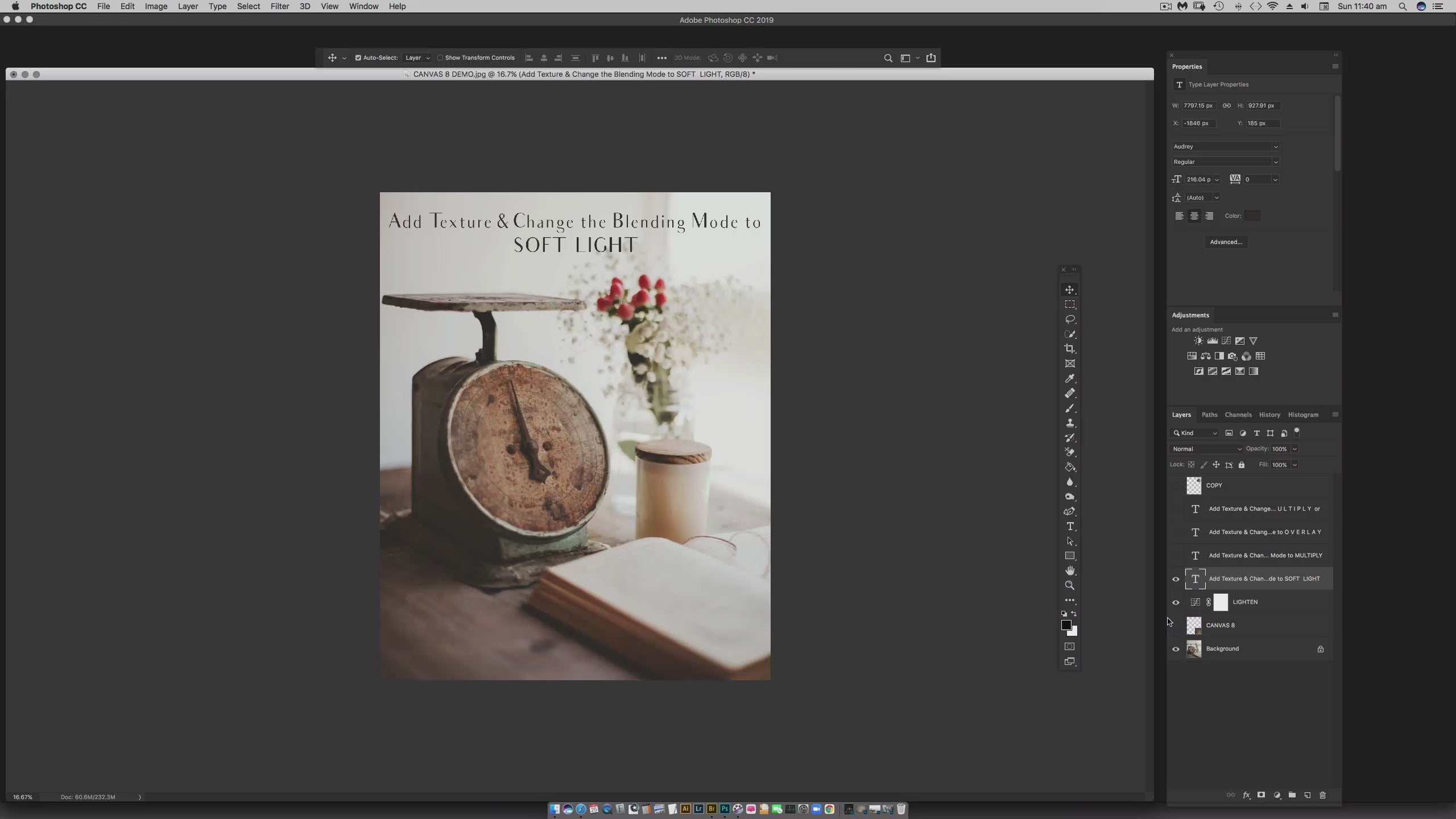Image resolution: width=1456 pixels, height=819 pixels.
Task: Select the Horizontal Type tool
Action: (x=1070, y=526)
